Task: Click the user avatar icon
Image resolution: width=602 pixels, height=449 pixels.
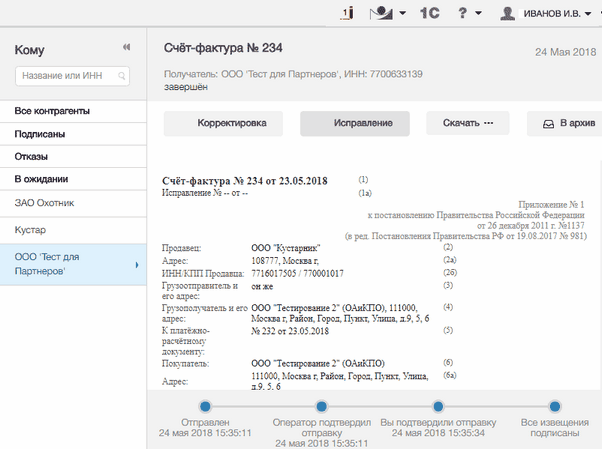Action: (x=508, y=13)
